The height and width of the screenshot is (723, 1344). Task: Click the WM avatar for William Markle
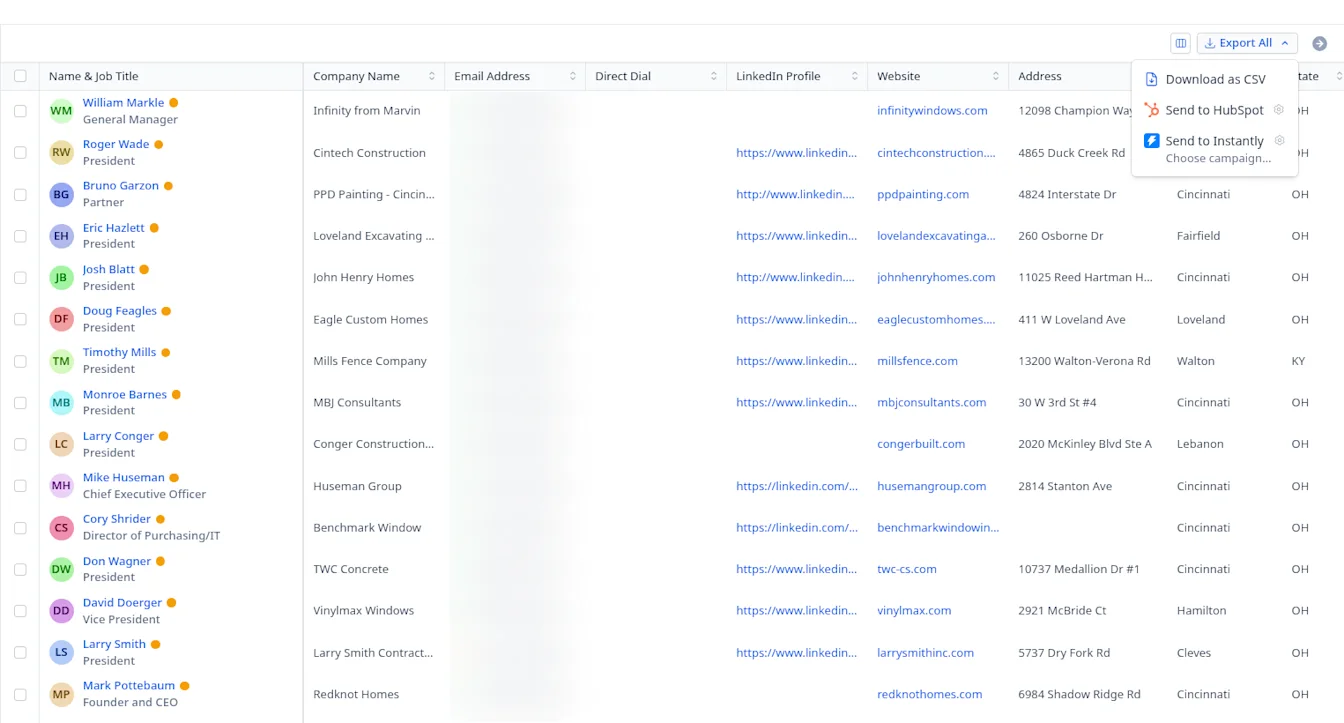62,111
